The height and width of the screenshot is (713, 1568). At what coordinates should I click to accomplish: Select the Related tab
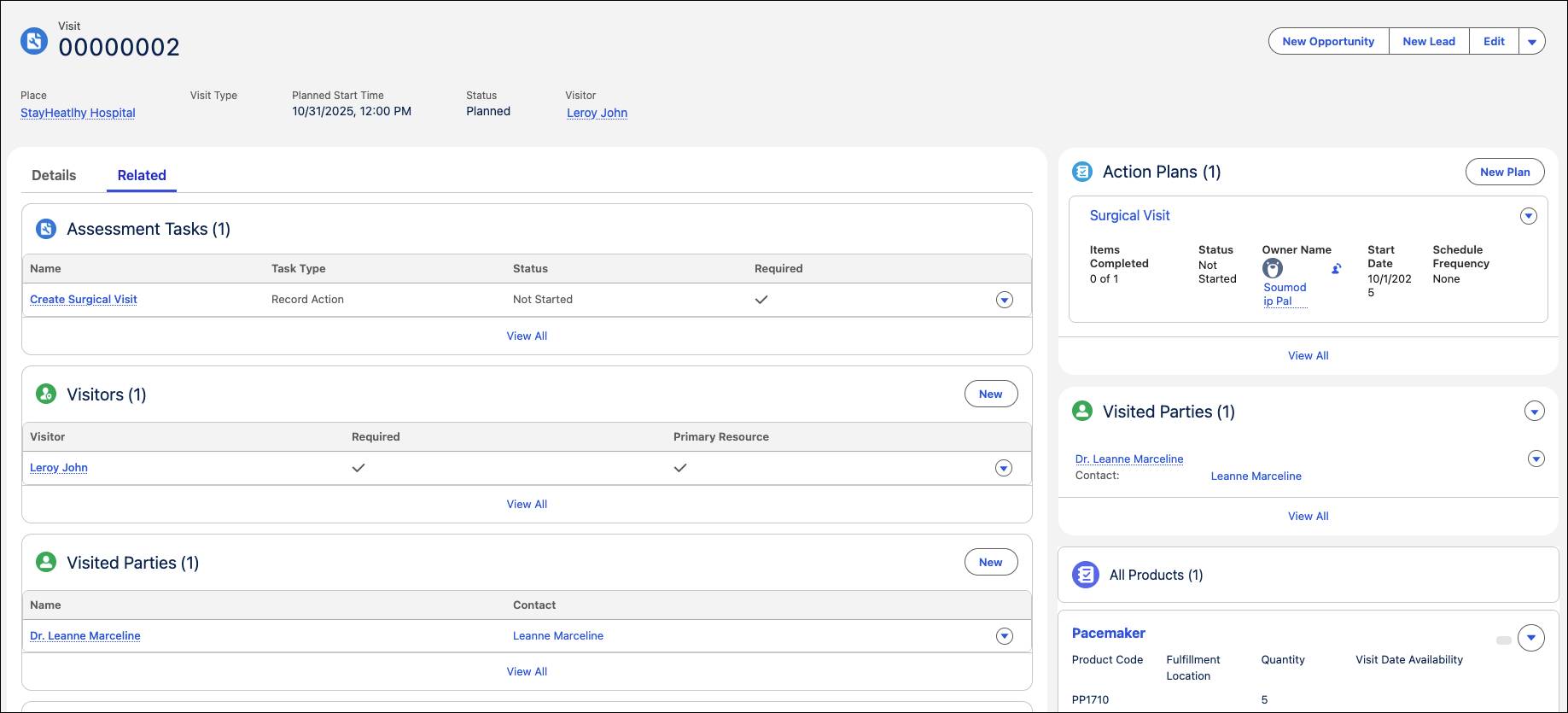click(x=142, y=175)
